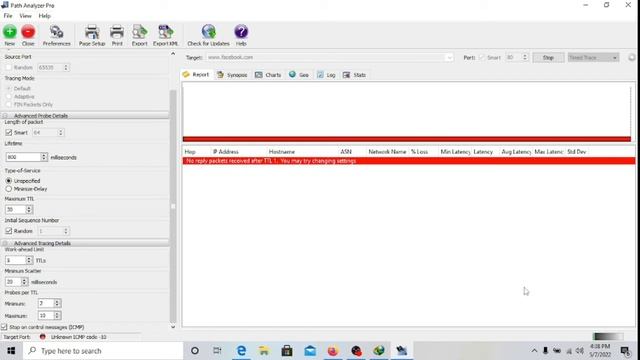
Task: Open the Help menu
Action: coord(44,16)
